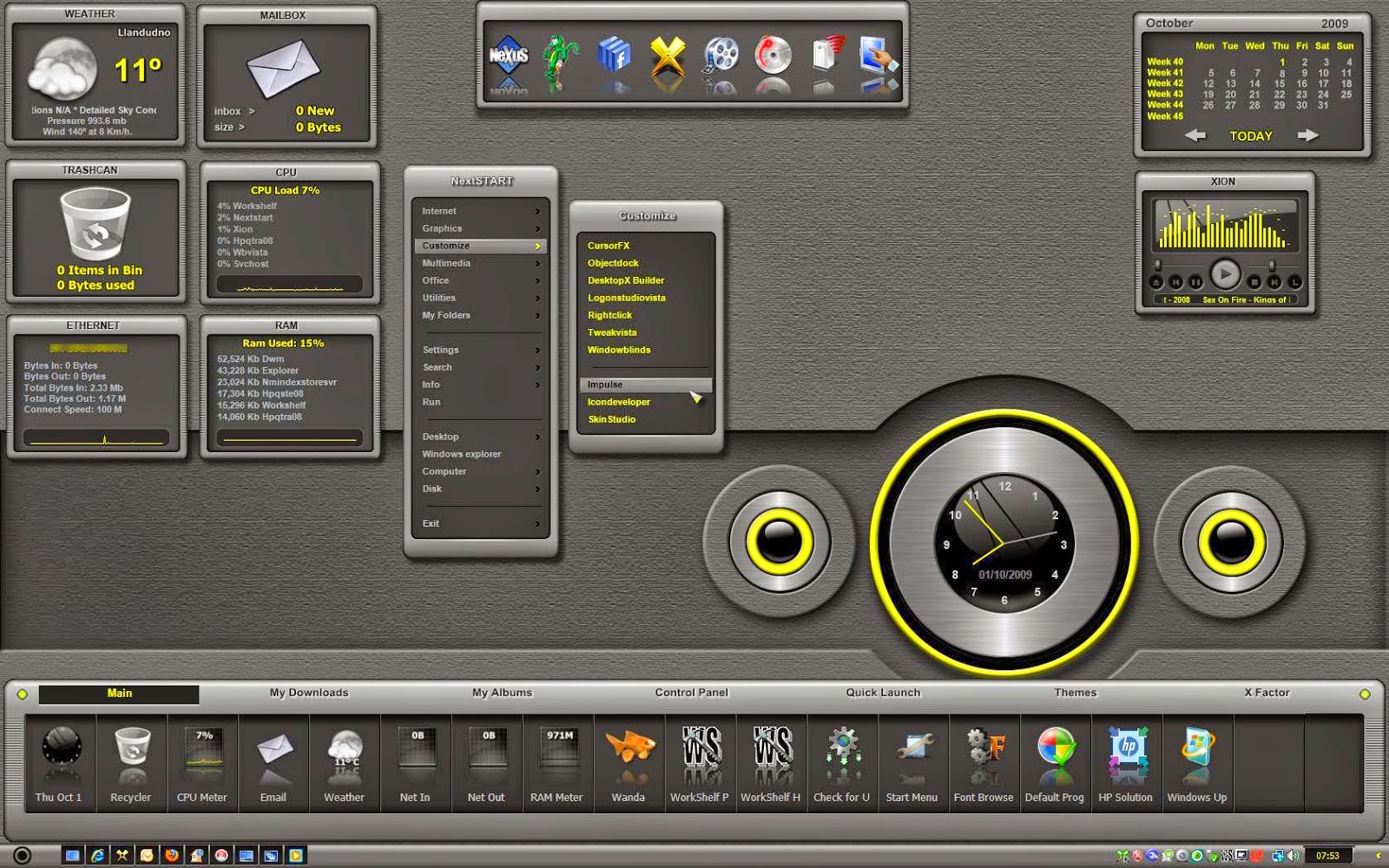This screenshot has width=1389, height=868.
Task: Expand the Desktop submenu
Action: point(480,437)
